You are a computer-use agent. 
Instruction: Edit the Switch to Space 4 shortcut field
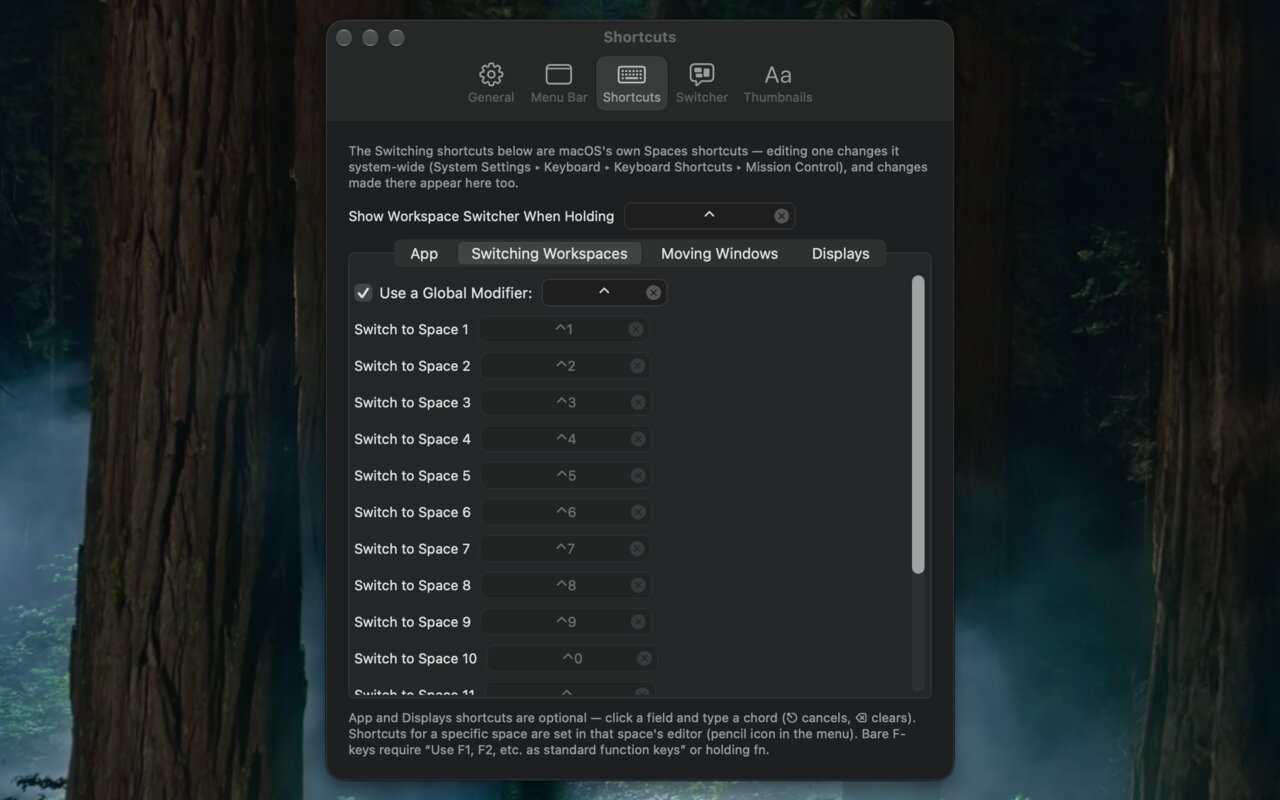click(566, 439)
